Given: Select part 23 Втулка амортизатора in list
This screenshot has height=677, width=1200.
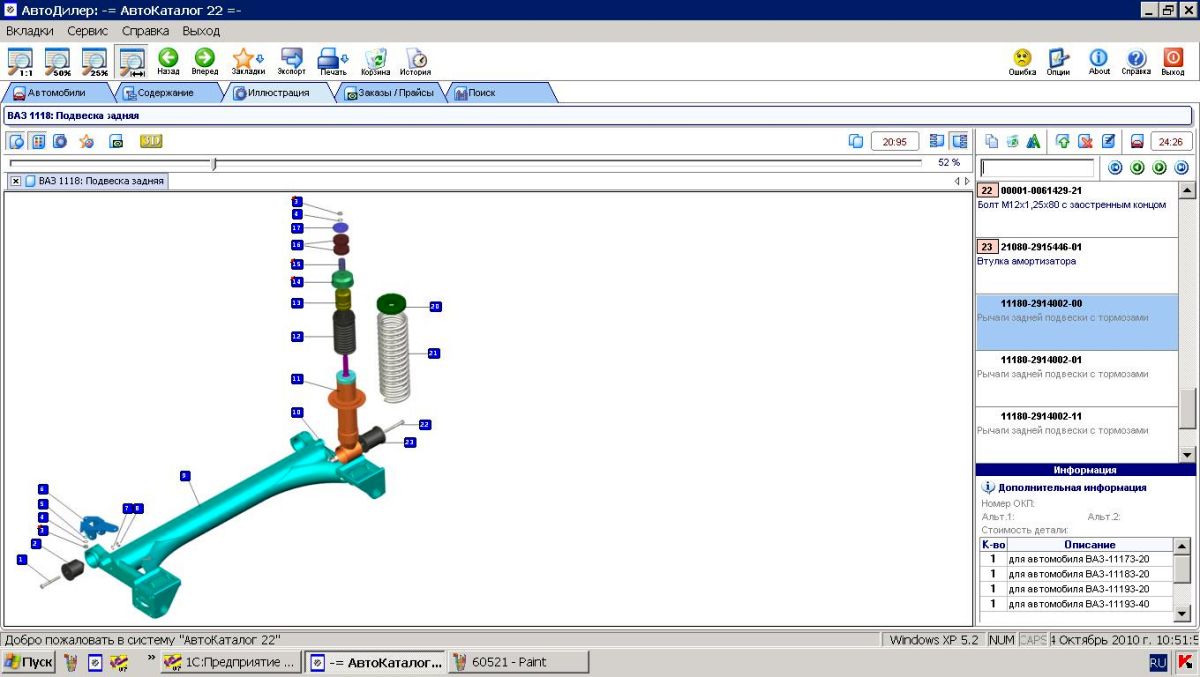Looking at the screenshot, I should pyautogui.click(x=1077, y=265).
